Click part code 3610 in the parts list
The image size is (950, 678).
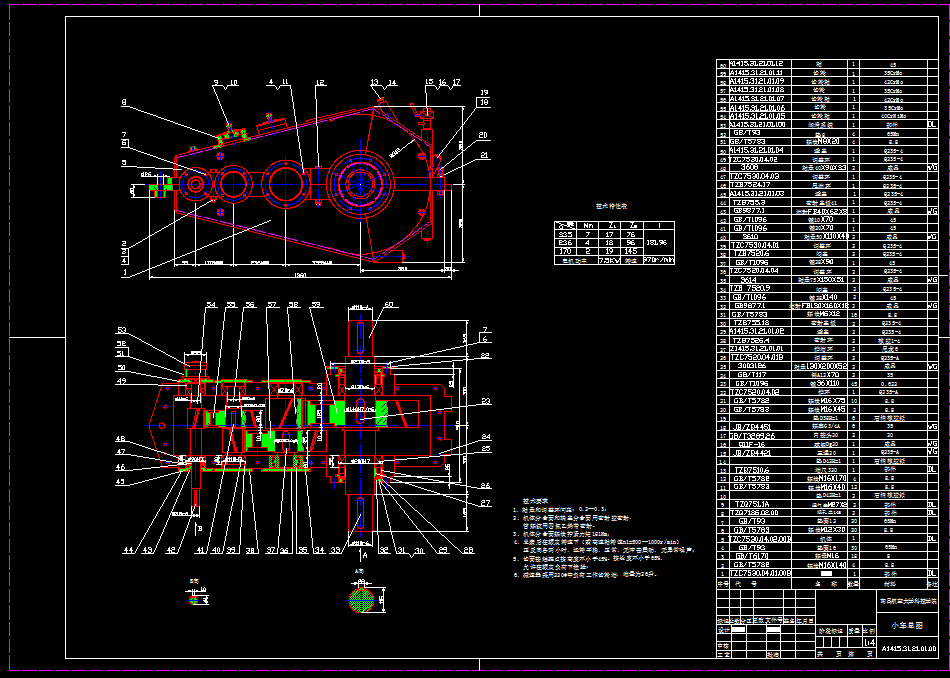[749, 237]
